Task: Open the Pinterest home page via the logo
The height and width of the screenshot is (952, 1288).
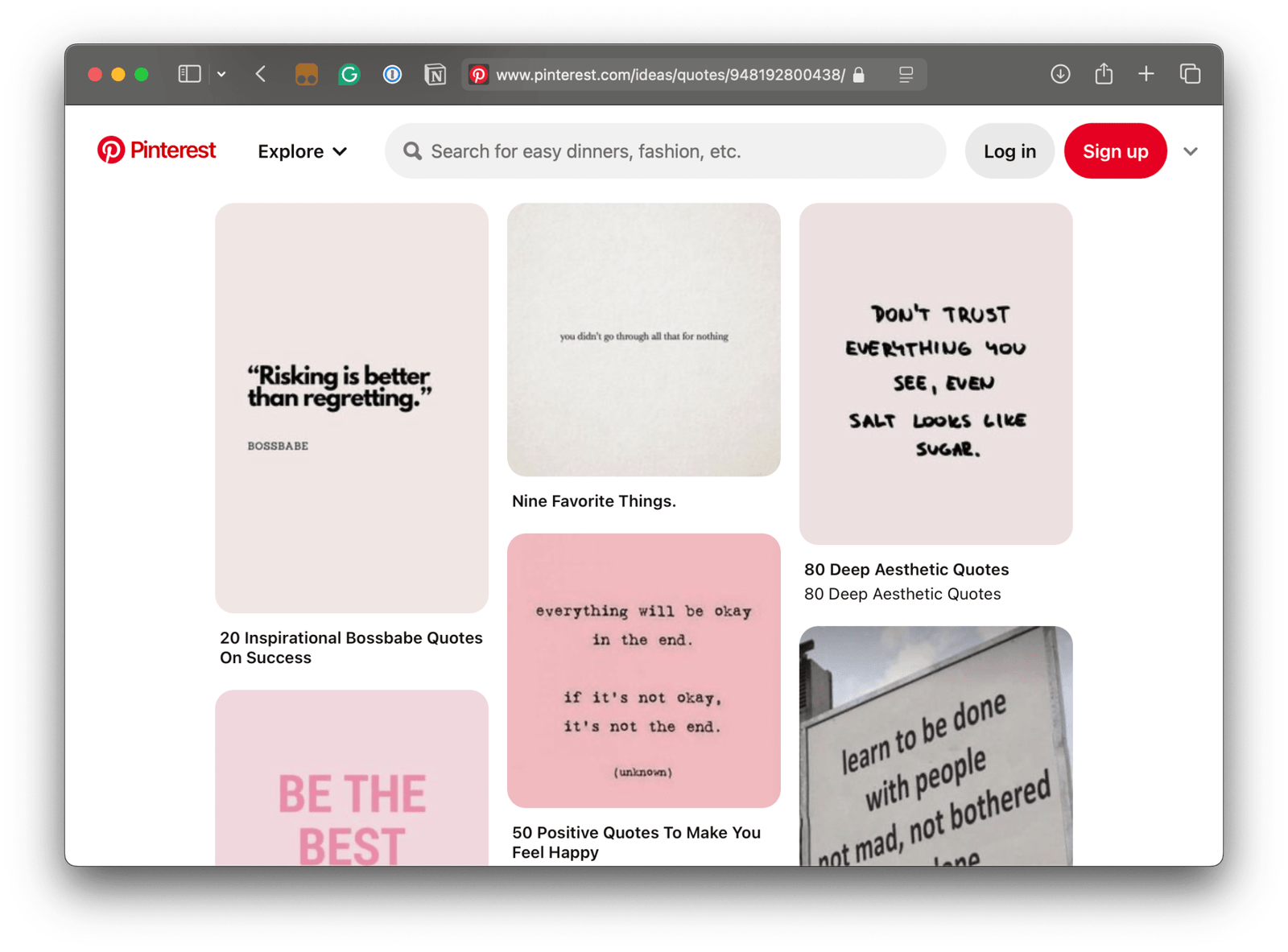Action: [155, 150]
